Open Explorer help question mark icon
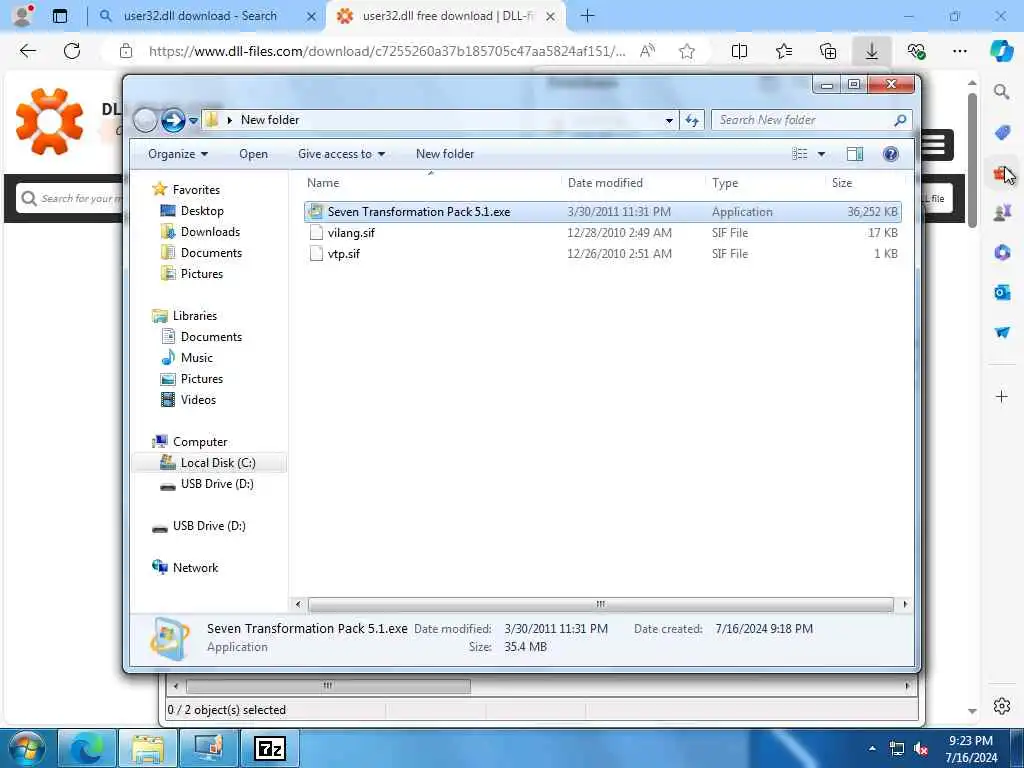 pos(890,154)
